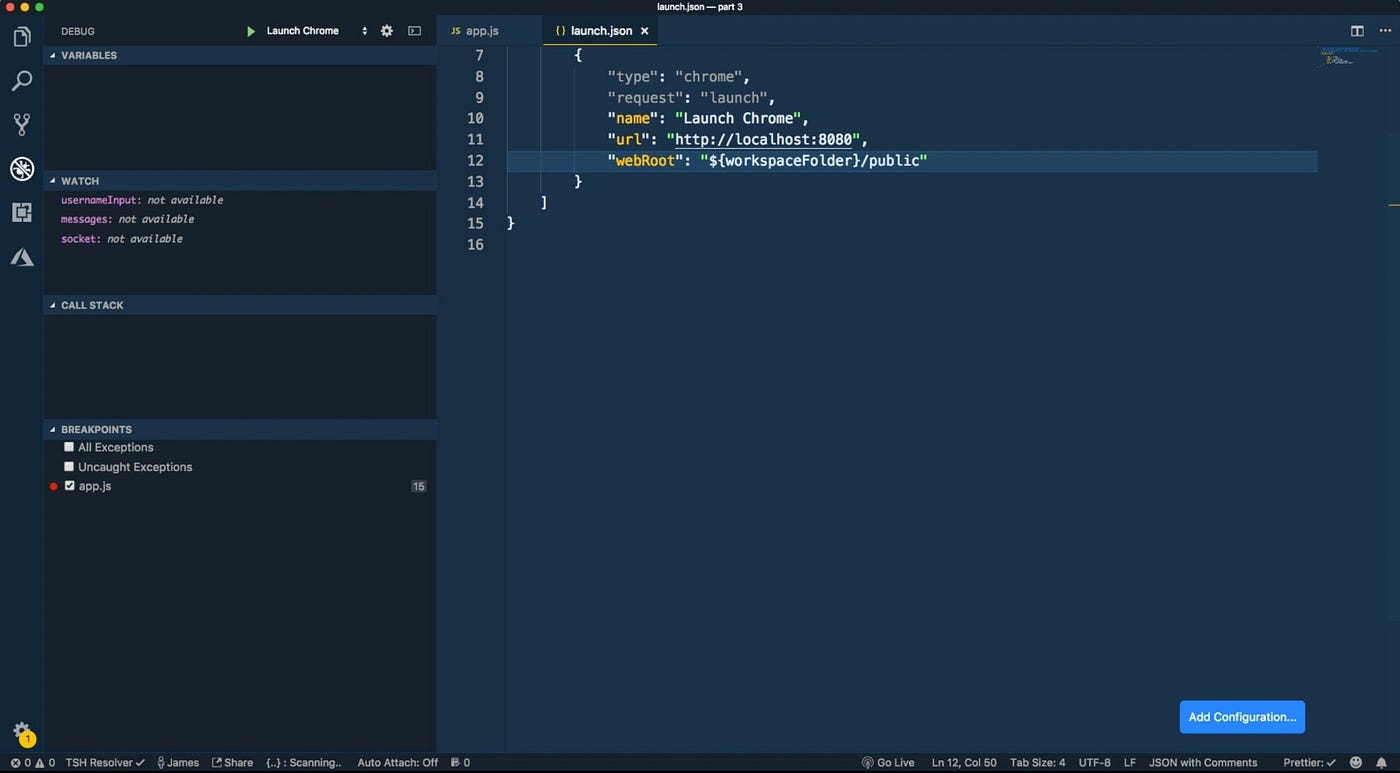
Task: Open the errors and warnings count in the status bar
Action: [32, 763]
